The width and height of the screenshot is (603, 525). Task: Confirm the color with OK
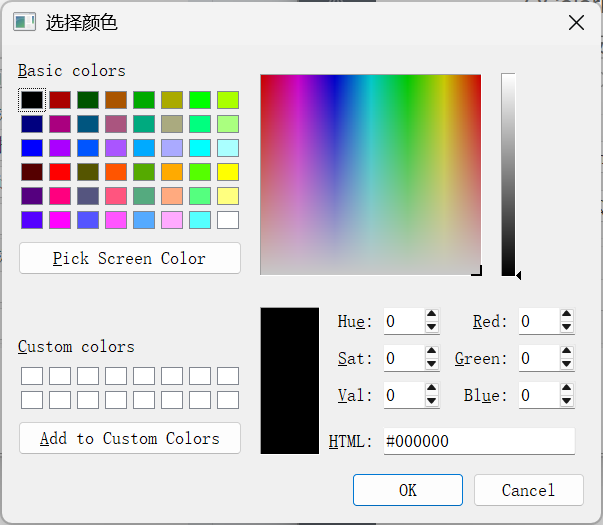click(x=408, y=490)
